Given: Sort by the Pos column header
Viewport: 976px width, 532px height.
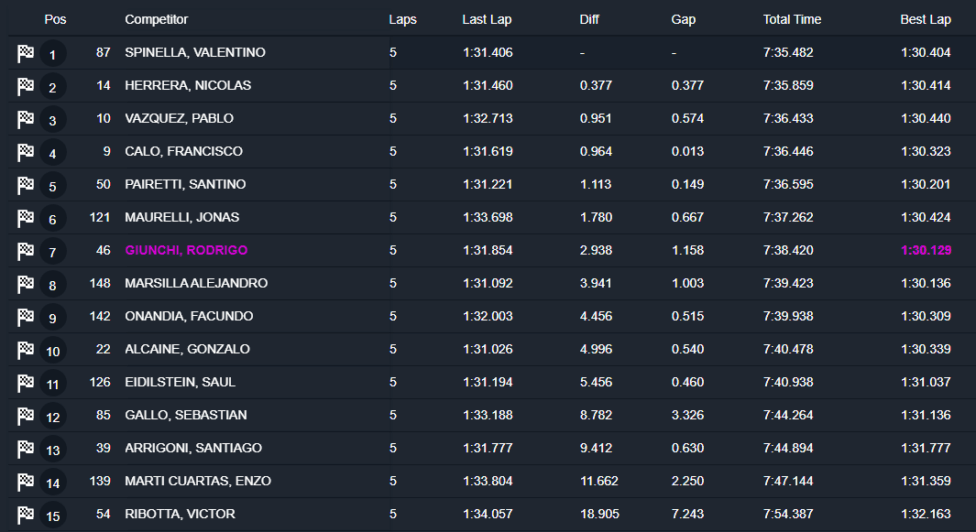Looking at the screenshot, I should pyautogui.click(x=55, y=19).
